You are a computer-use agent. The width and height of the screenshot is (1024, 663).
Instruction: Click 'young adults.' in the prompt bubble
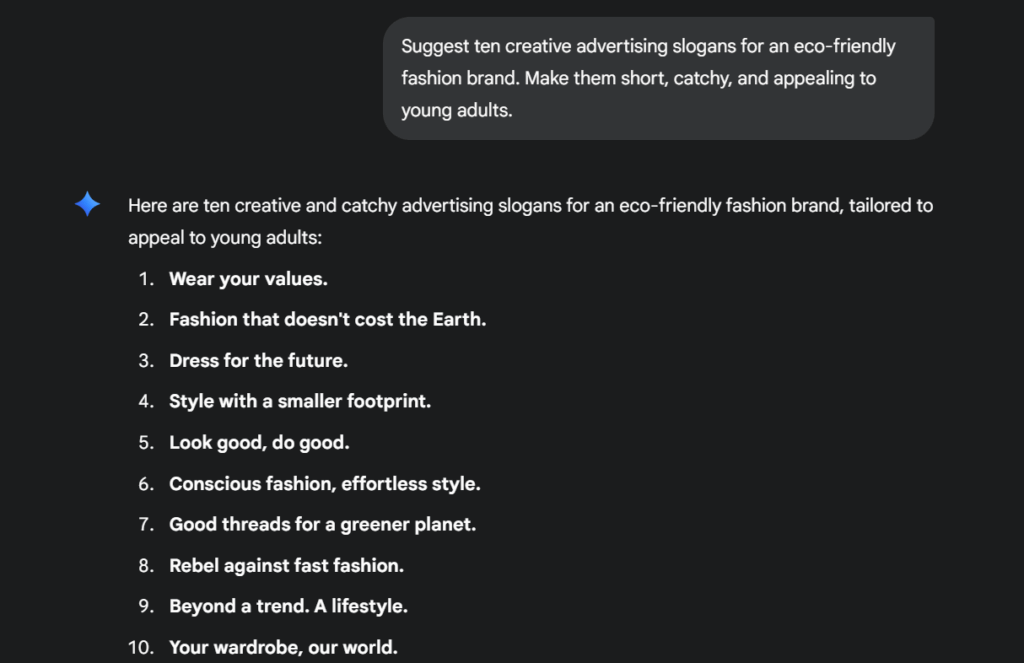pos(456,110)
